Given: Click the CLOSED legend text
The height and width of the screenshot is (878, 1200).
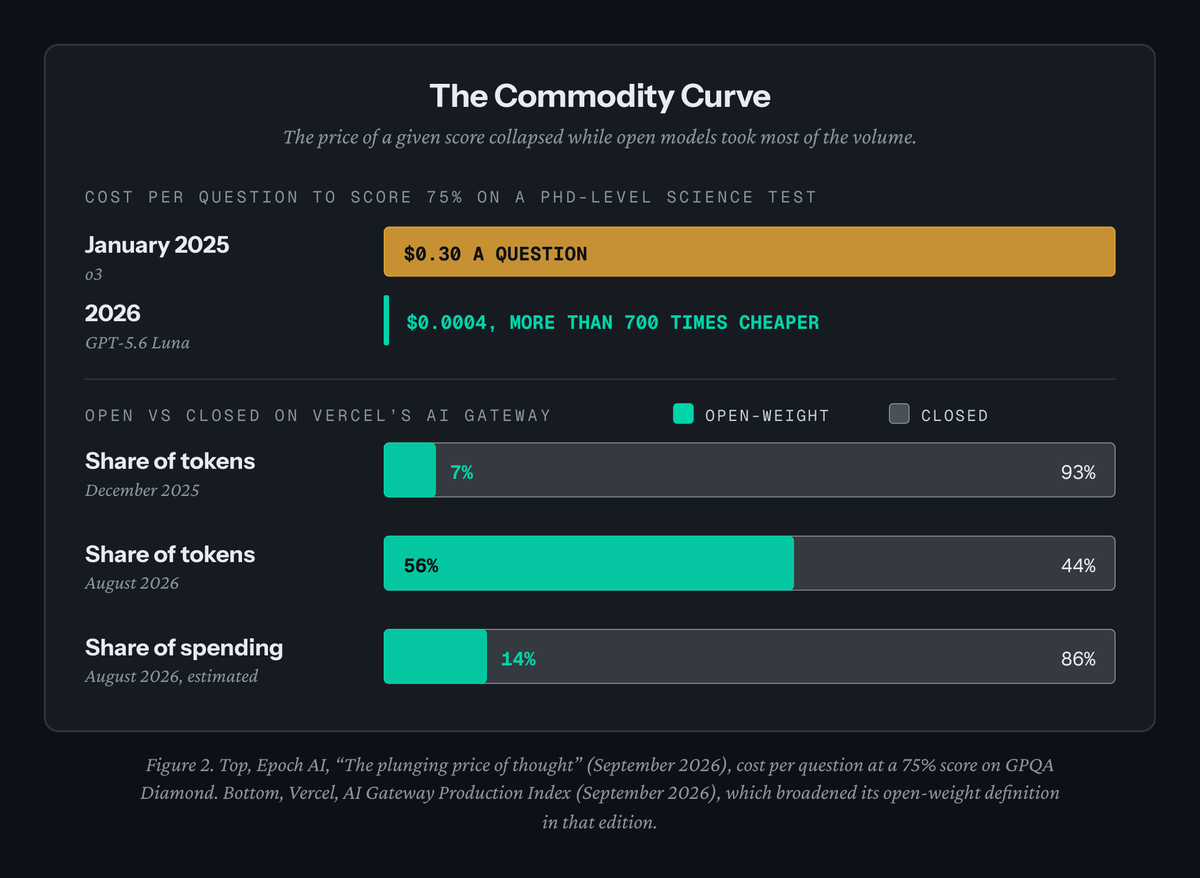Looking at the screenshot, I should pyautogui.click(x=954, y=415).
